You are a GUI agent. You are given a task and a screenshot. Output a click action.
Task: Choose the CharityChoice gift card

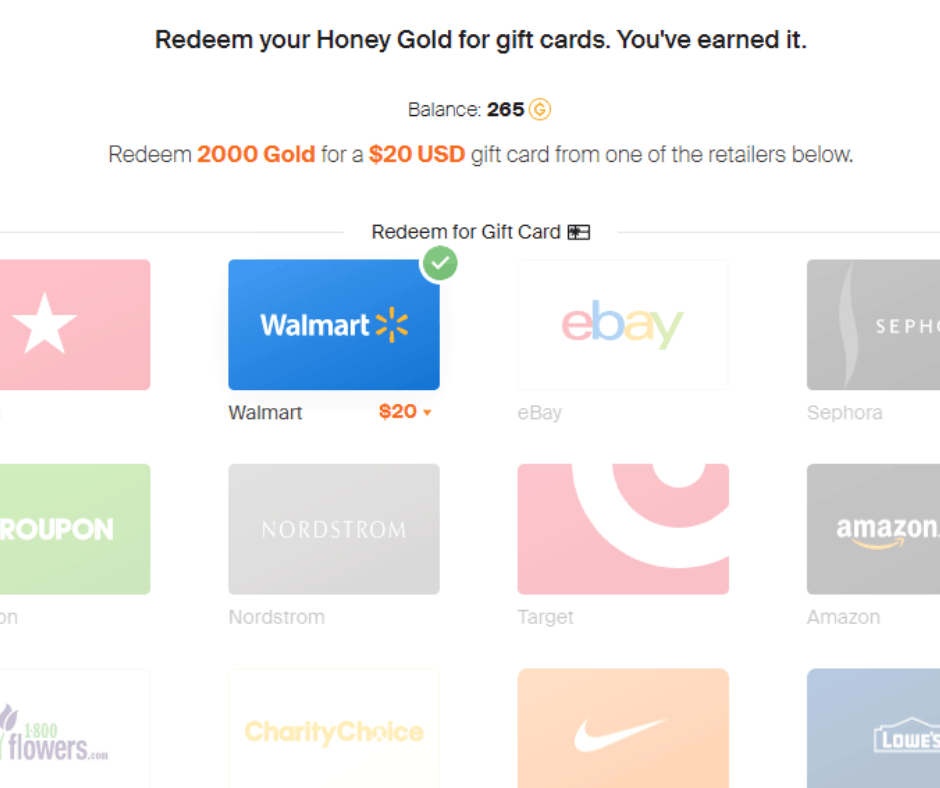click(333, 729)
